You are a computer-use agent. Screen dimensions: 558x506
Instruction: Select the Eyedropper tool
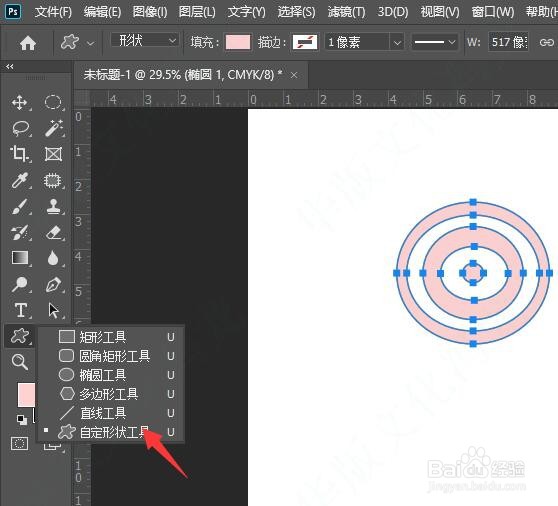click(x=20, y=180)
